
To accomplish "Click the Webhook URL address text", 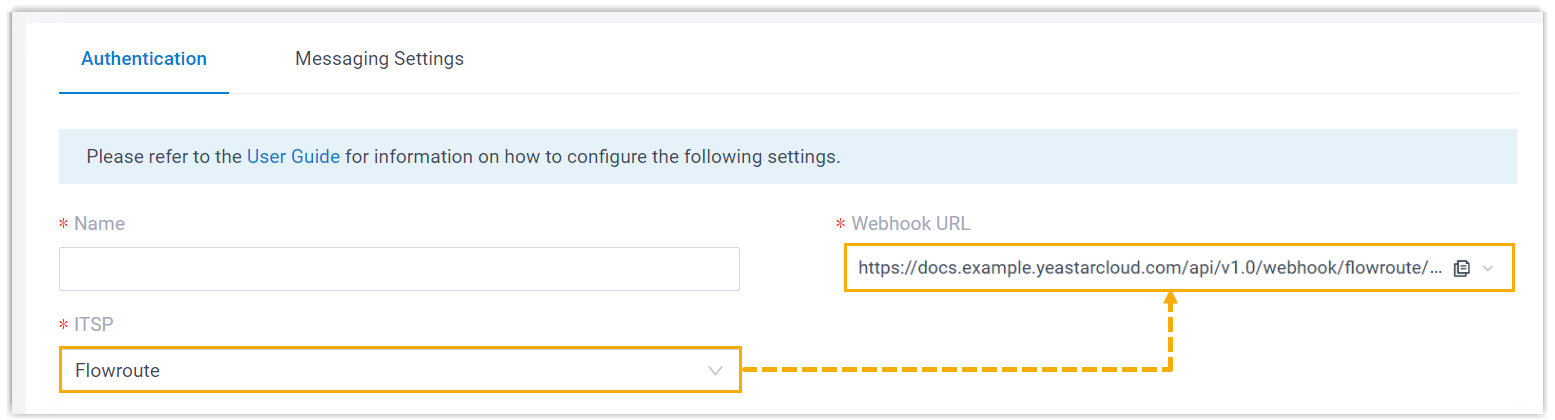I will click(x=1150, y=268).
